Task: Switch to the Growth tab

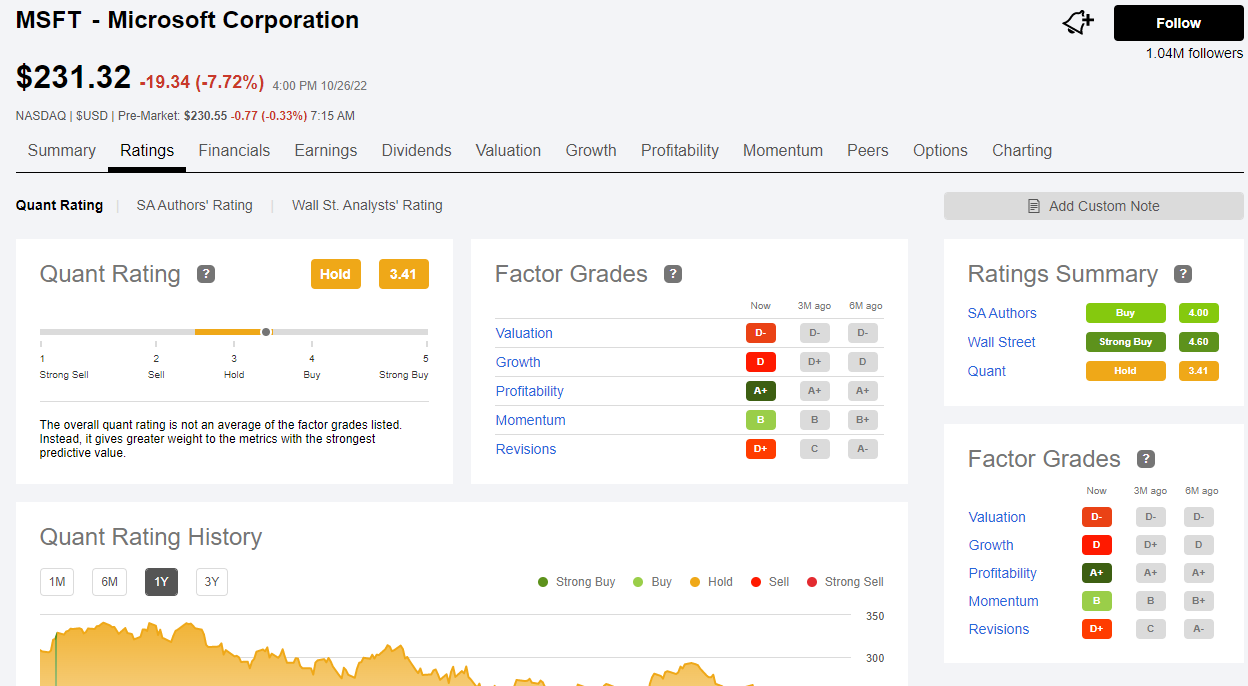Action: [591, 151]
